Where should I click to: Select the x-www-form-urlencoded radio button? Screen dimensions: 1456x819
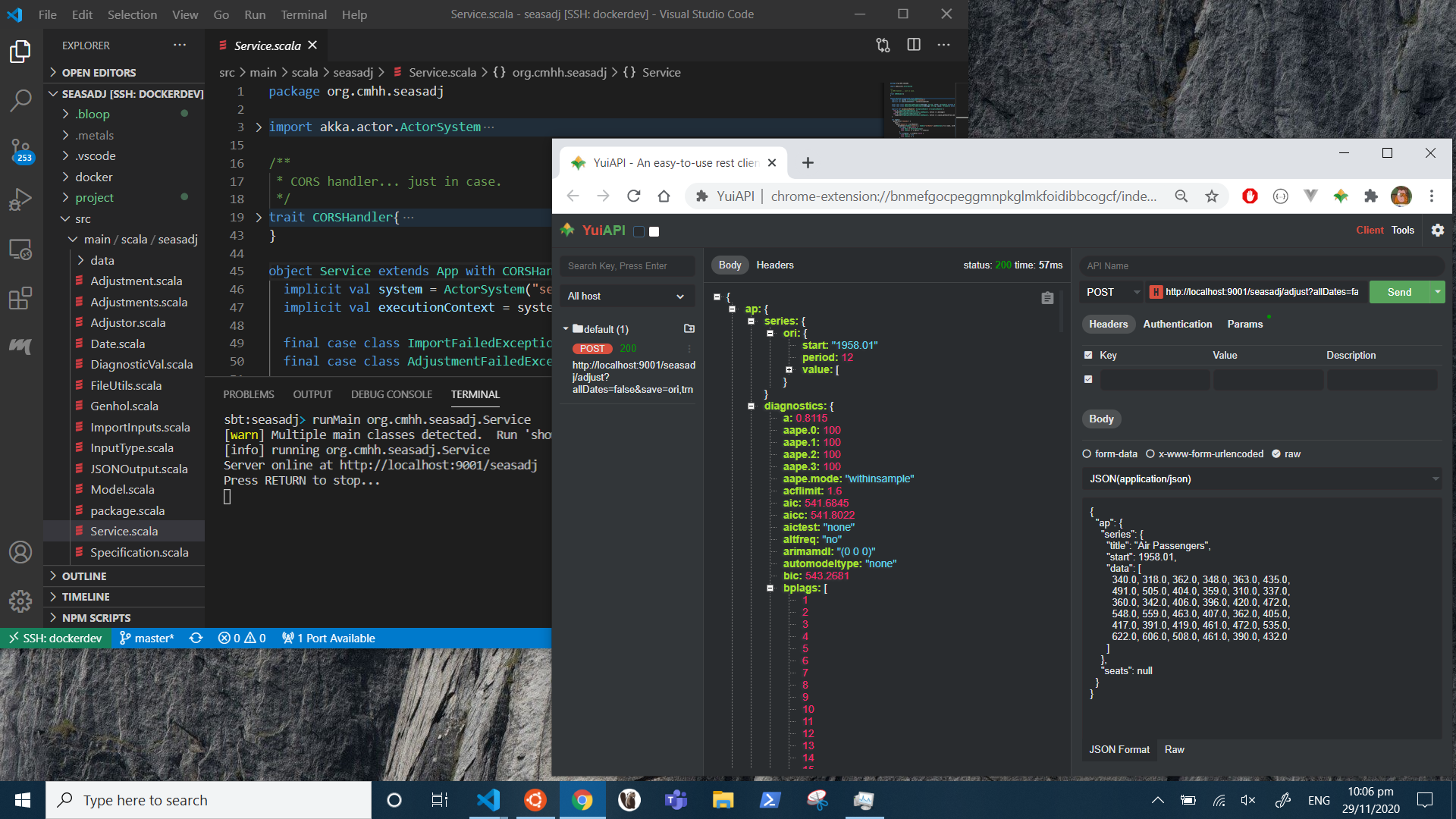[x=1150, y=453]
